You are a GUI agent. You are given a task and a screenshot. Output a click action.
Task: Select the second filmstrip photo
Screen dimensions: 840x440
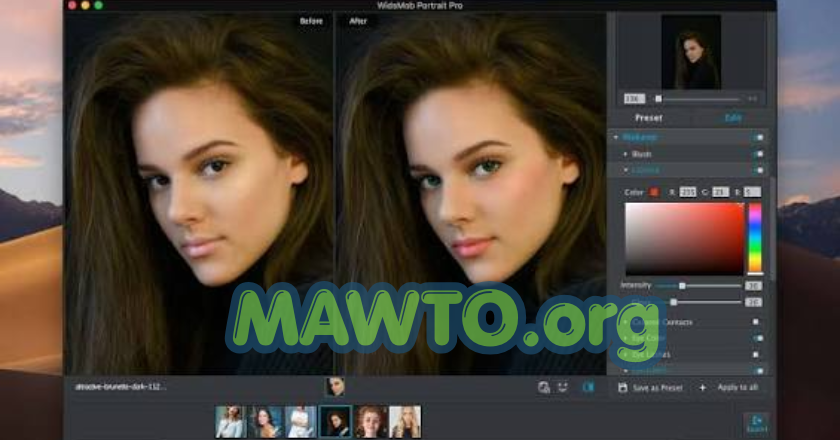[266, 422]
